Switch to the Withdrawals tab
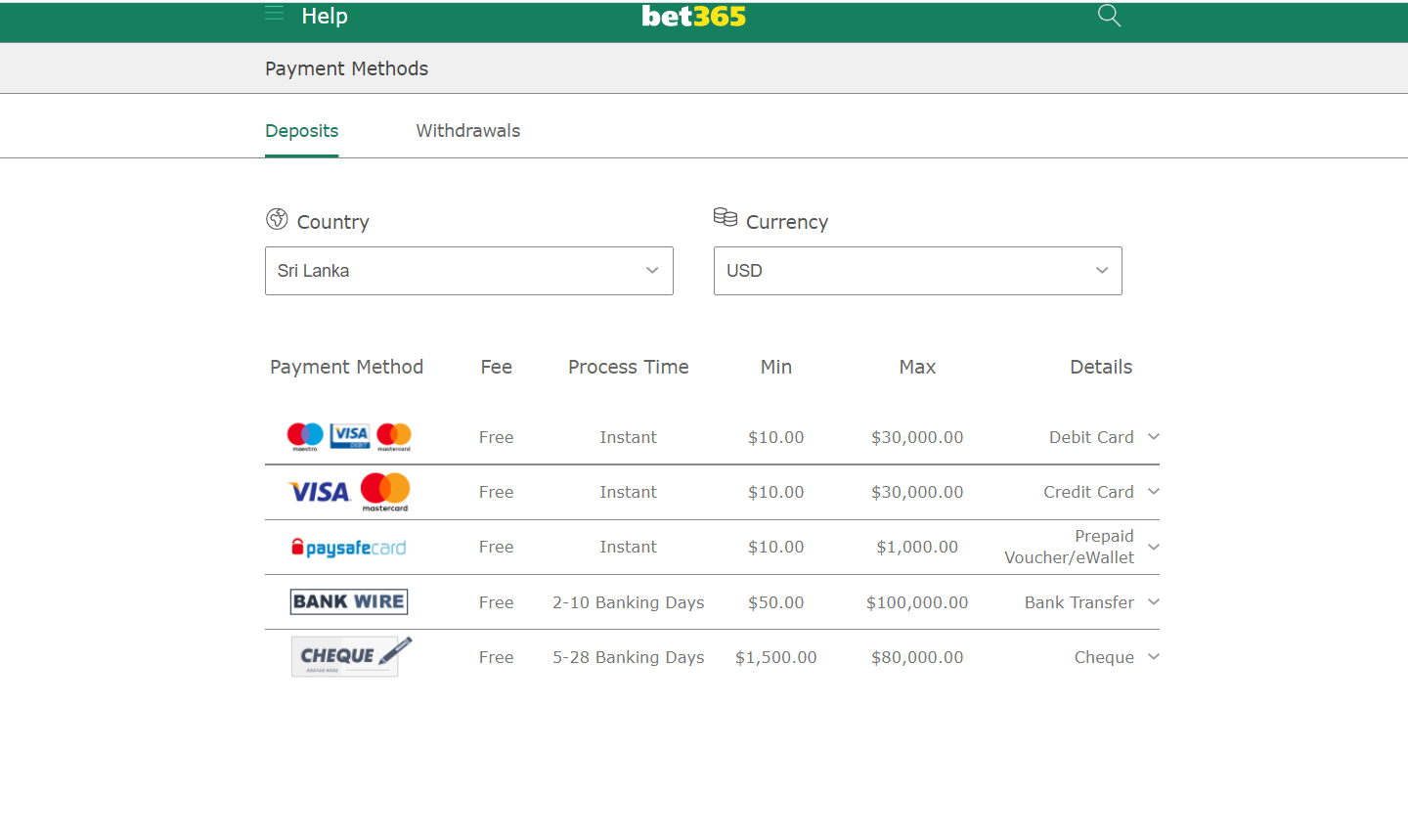This screenshot has height=840, width=1408. point(468,131)
